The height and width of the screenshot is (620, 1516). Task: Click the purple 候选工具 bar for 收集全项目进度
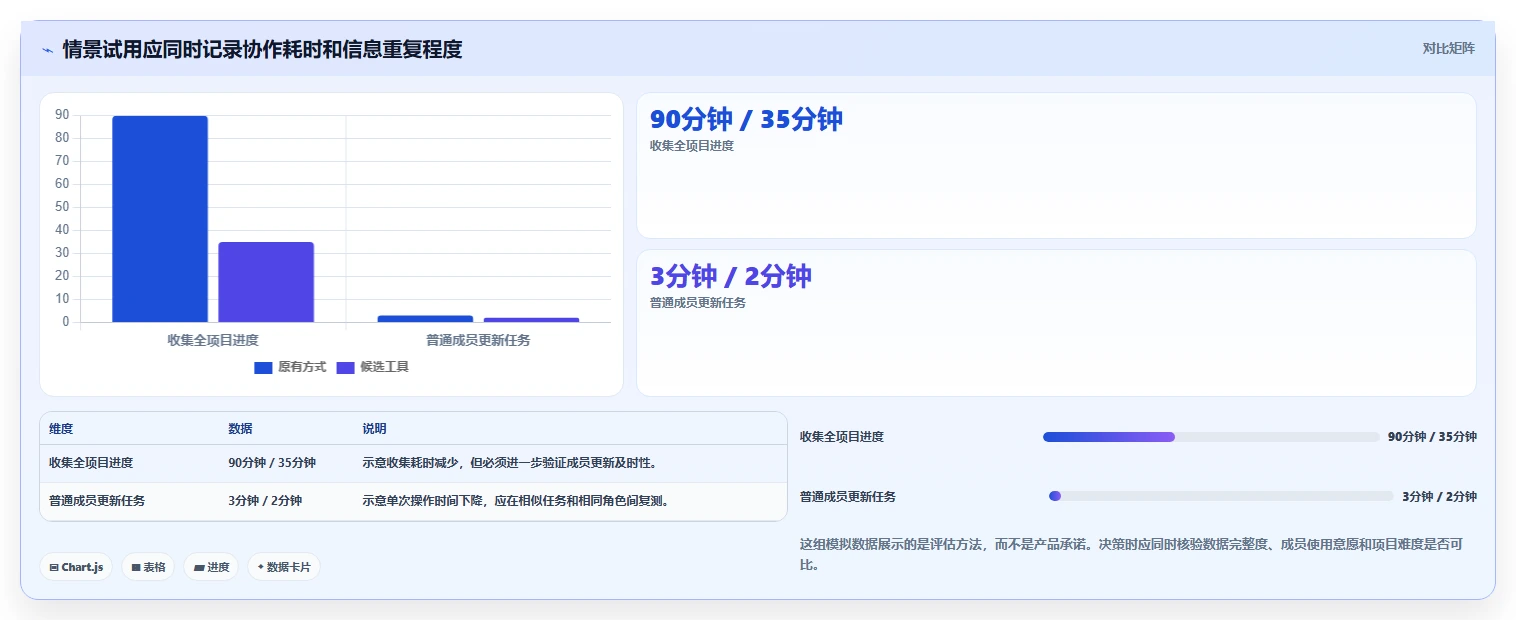[266, 282]
